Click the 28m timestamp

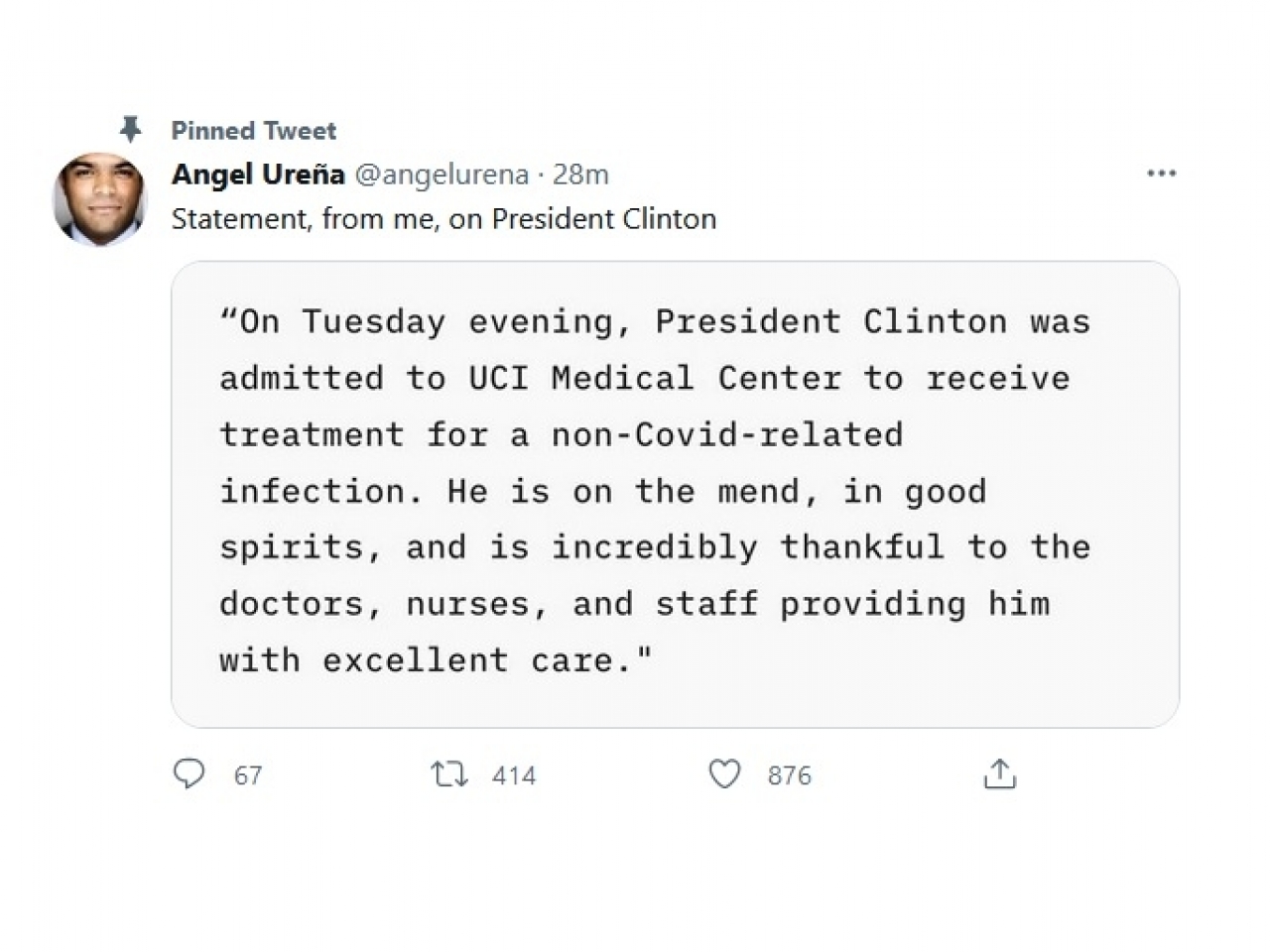[580, 175]
